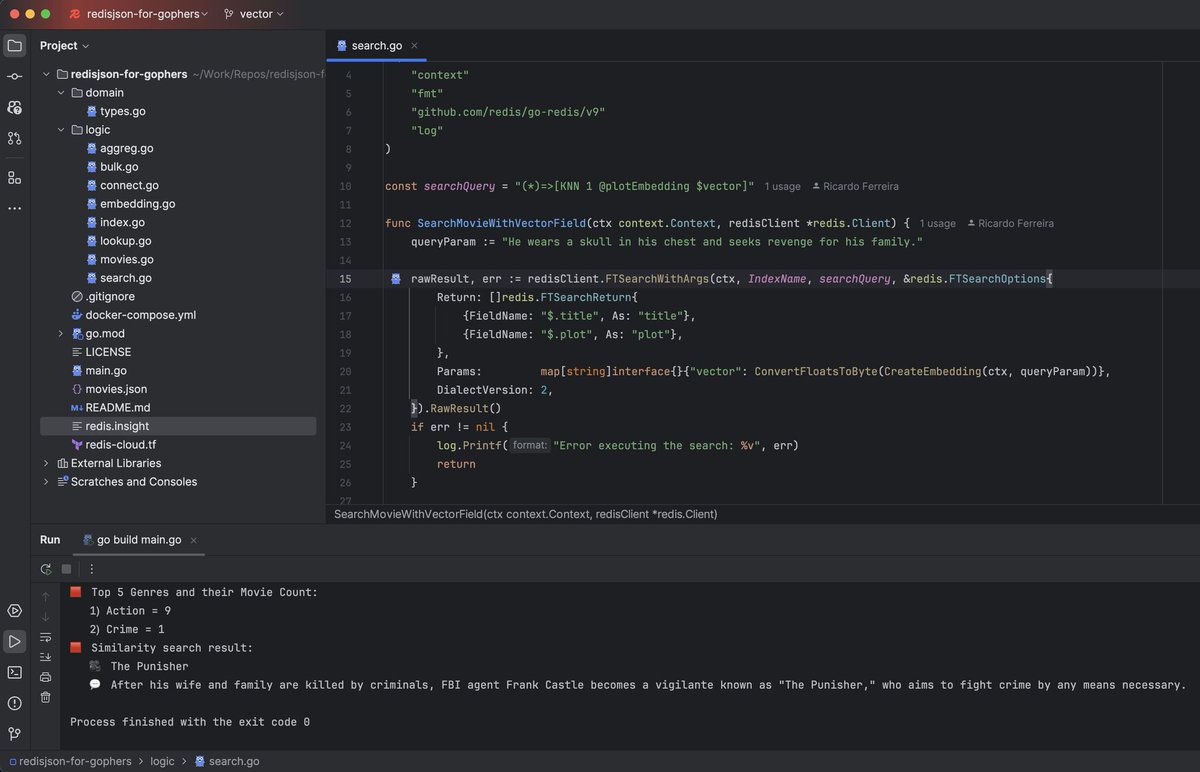Close the search.go editor tab
Viewport: 1200px width, 772px height.
(415, 46)
